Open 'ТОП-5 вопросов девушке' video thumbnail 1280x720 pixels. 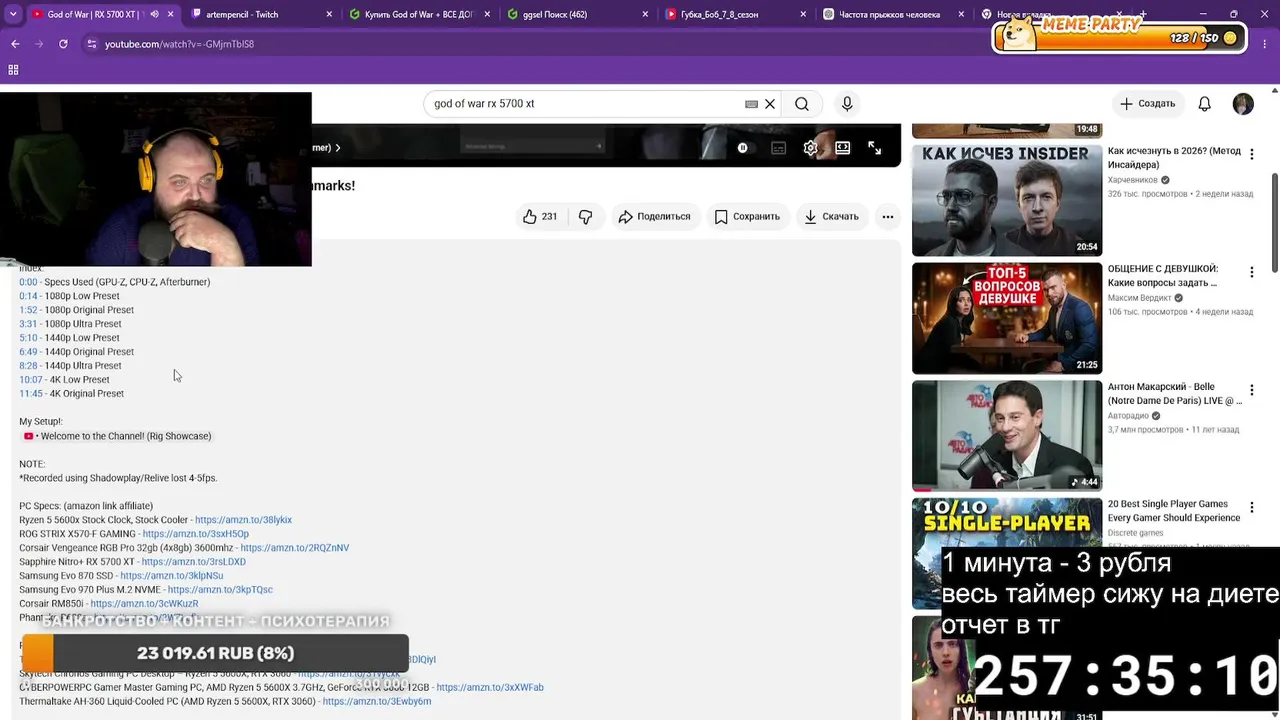[x=1007, y=318]
